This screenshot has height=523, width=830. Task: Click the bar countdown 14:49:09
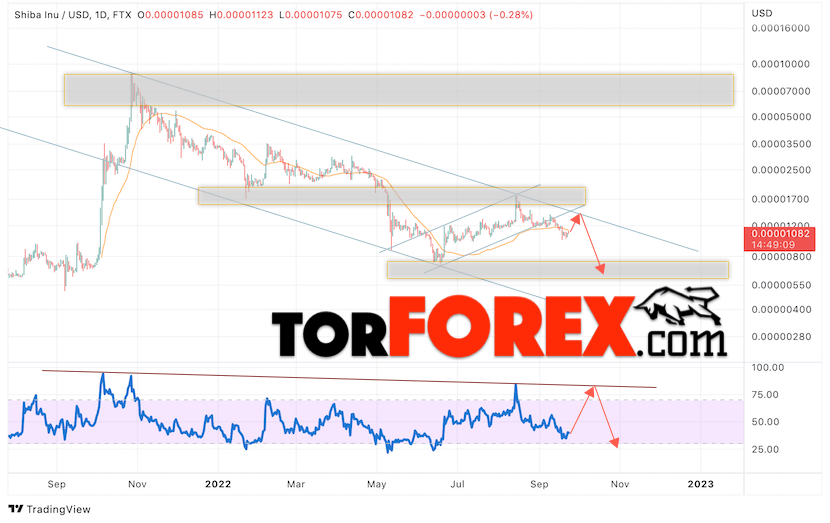tap(773, 245)
